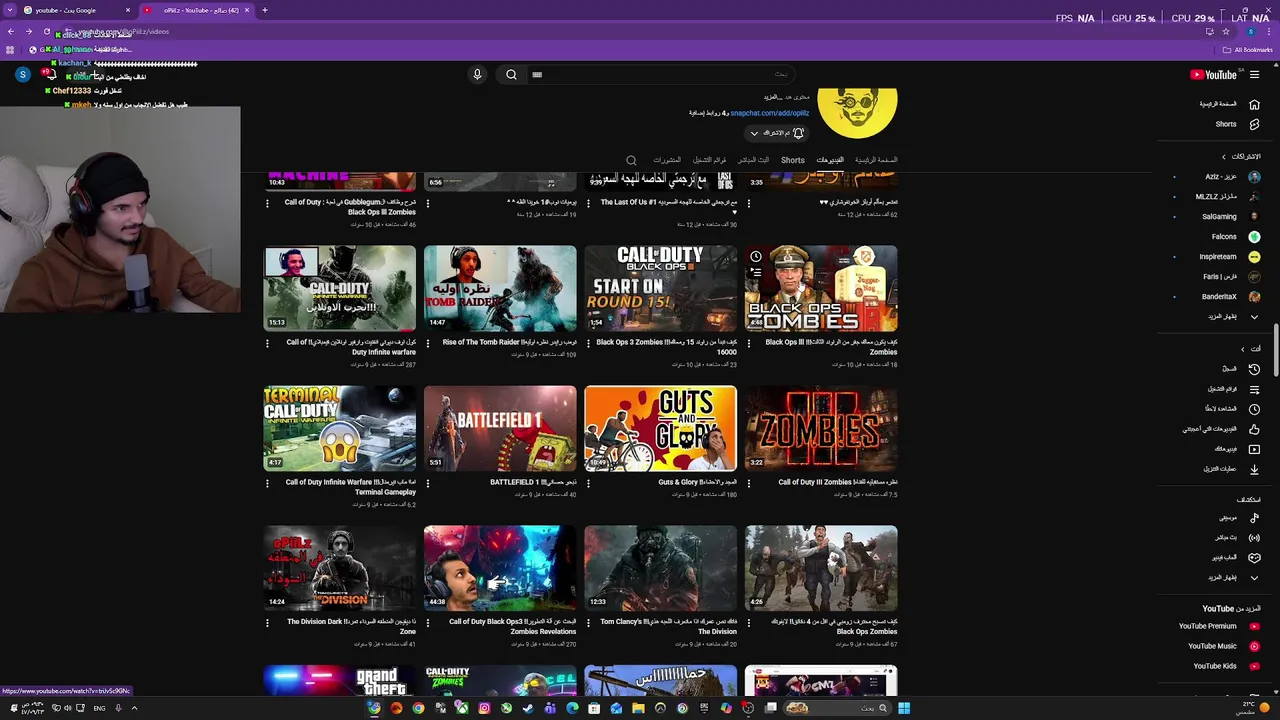
Task: Start voice search with the microphone icon
Action: [477, 75]
